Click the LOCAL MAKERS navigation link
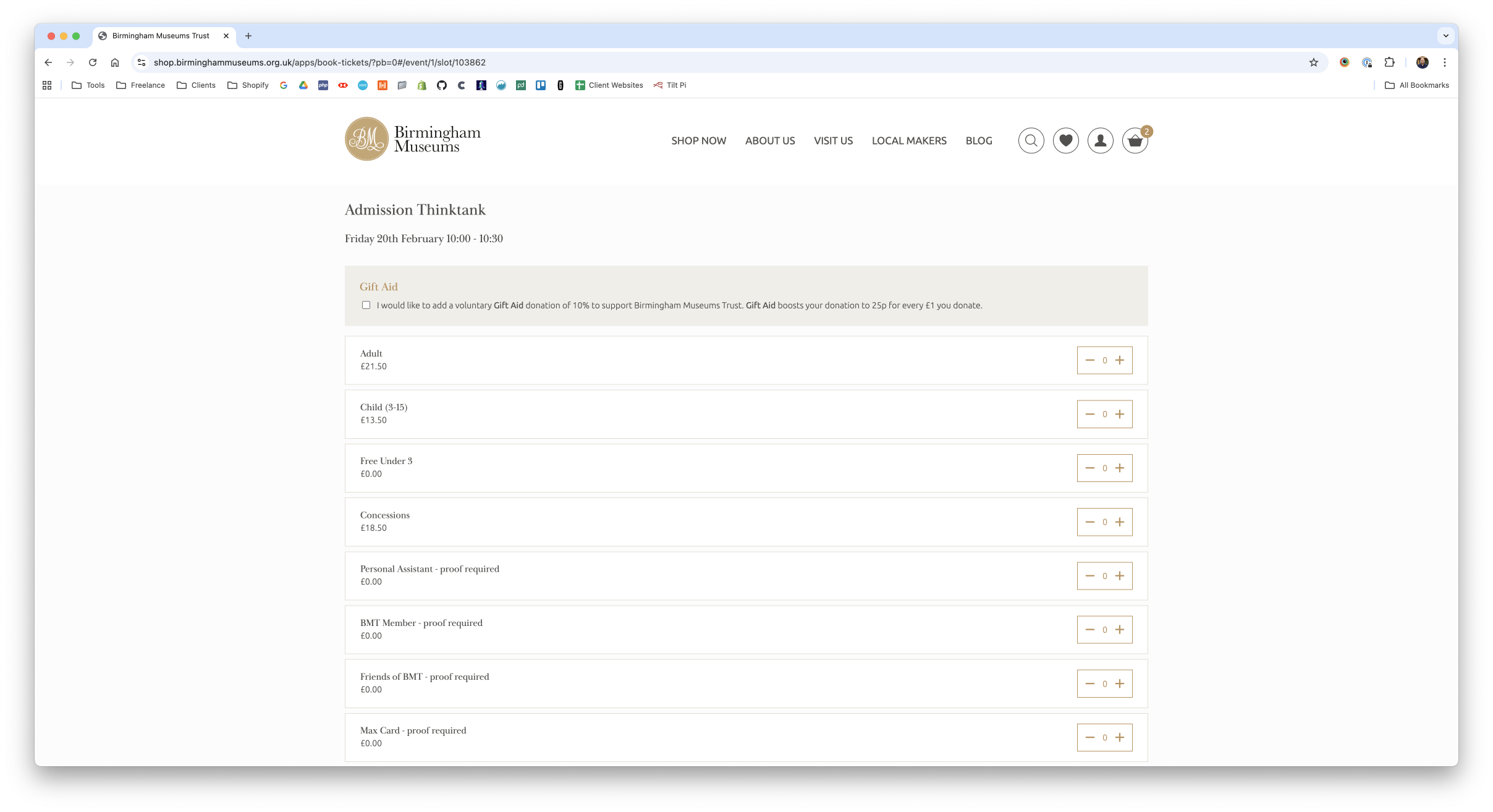The image size is (1493, 812). 908,141
